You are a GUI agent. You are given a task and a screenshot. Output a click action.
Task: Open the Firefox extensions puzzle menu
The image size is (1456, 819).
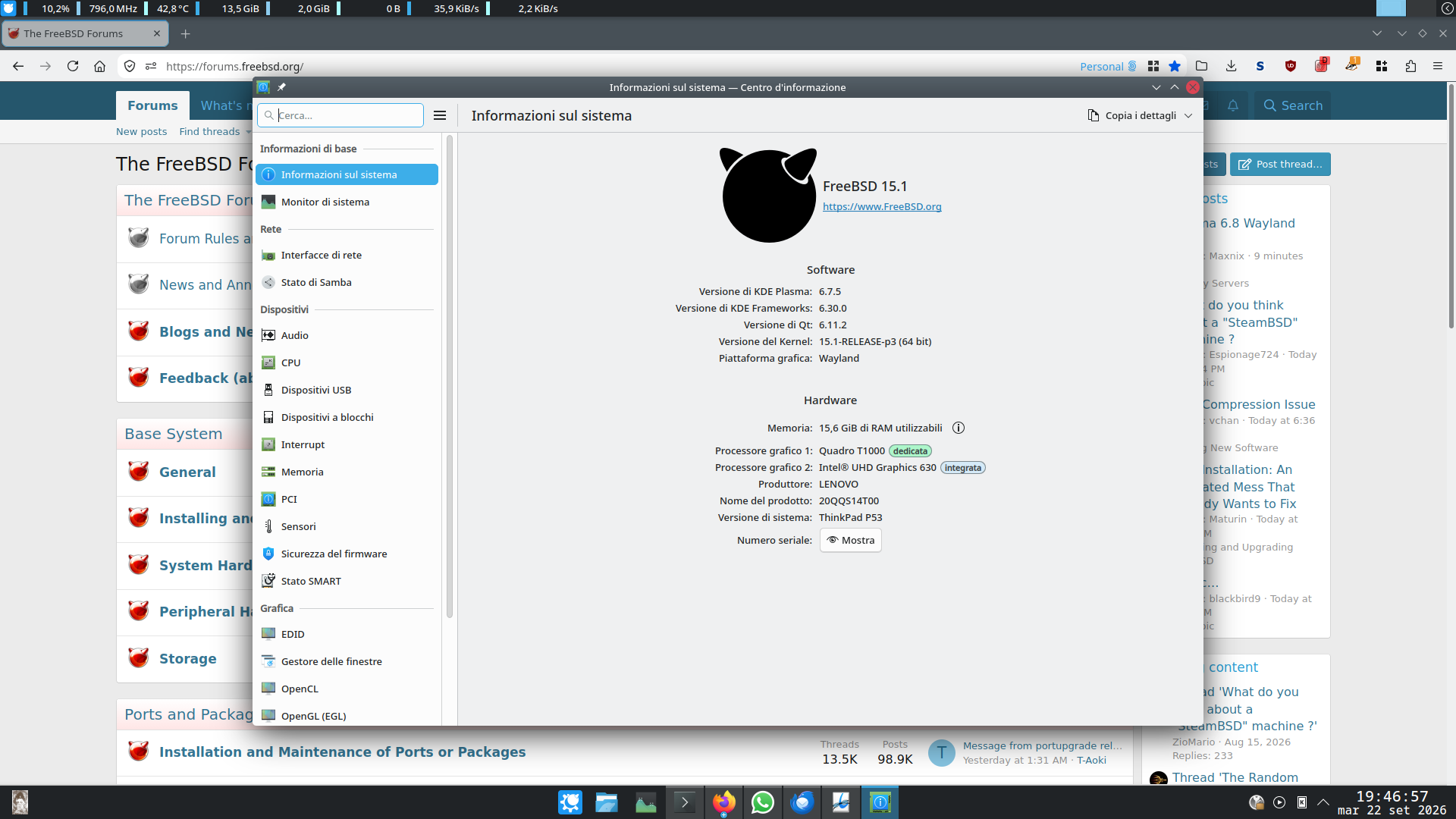tap(1410, 66)
